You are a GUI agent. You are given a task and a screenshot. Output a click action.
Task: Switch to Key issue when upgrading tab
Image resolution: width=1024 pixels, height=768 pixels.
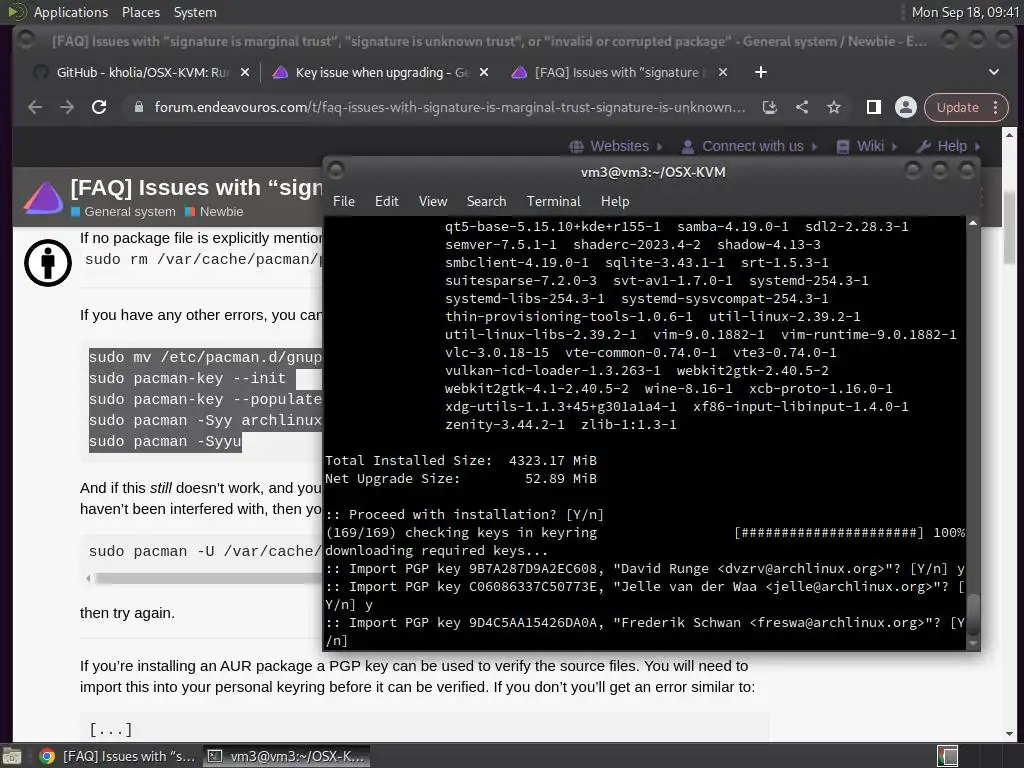point(382,72)
